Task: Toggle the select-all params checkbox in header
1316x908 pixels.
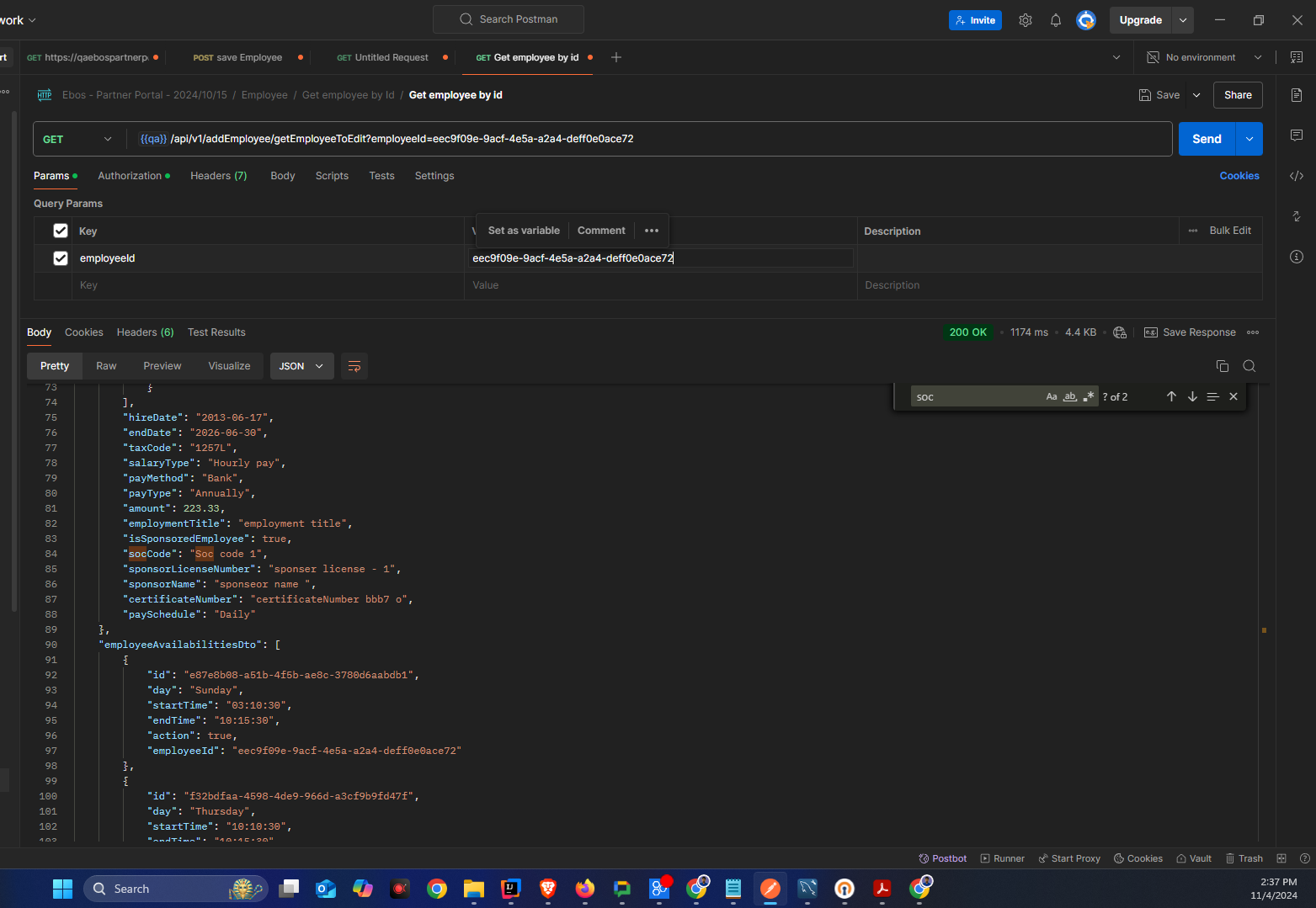Action: 61,231
